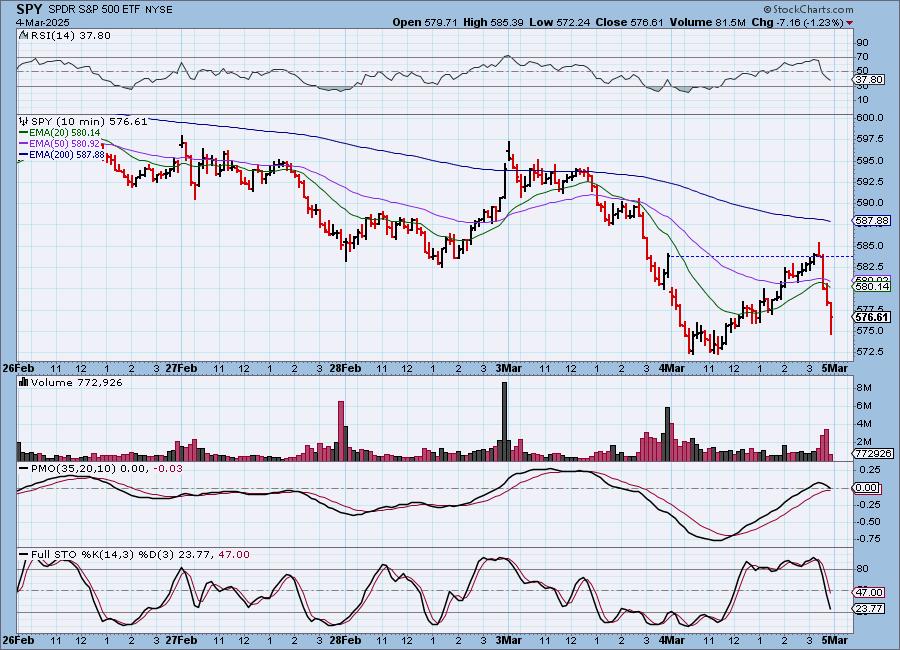900x650 pixels.
Task: Click 3Mar on the price panel date axis
Action: tap(509, 369)
